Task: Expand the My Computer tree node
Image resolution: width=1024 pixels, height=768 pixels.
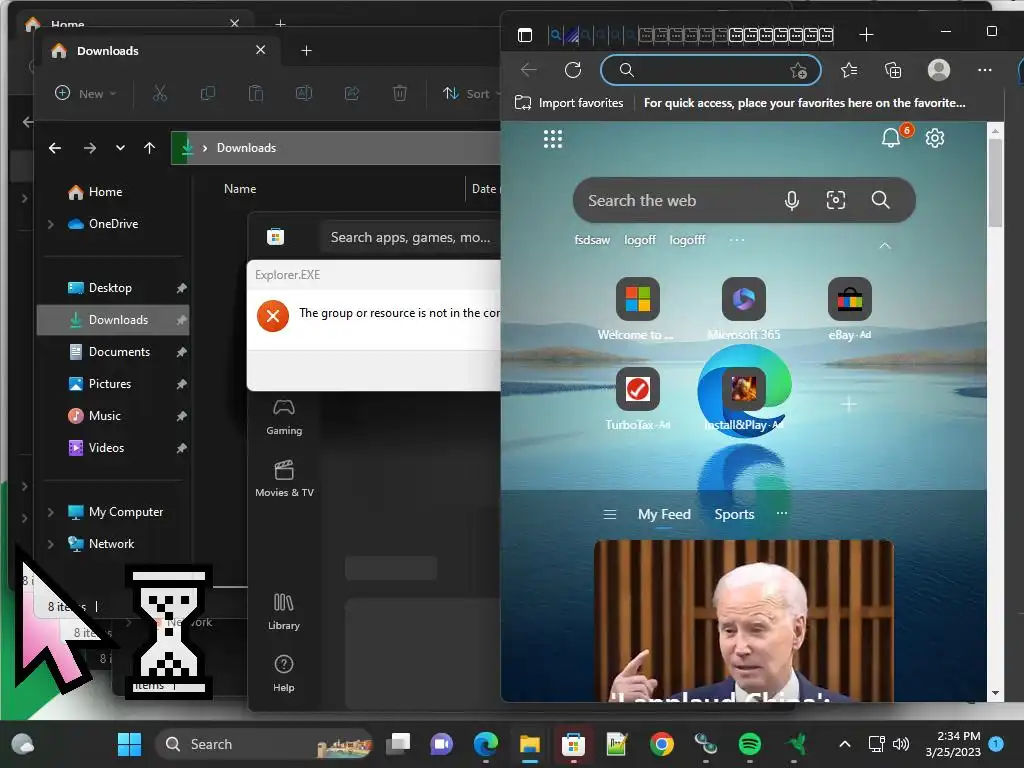Action: pos(51,512)
